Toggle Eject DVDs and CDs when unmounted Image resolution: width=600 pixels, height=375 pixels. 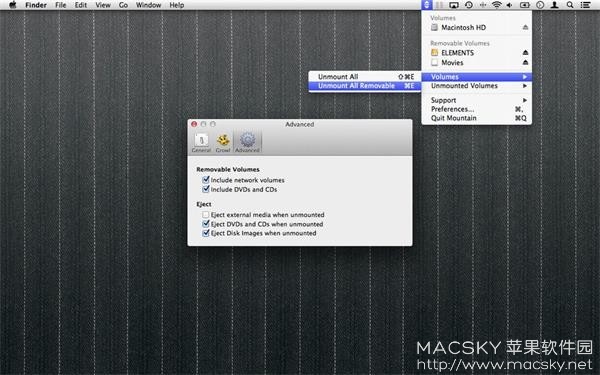pyautogui.click(x=206, y=224)
